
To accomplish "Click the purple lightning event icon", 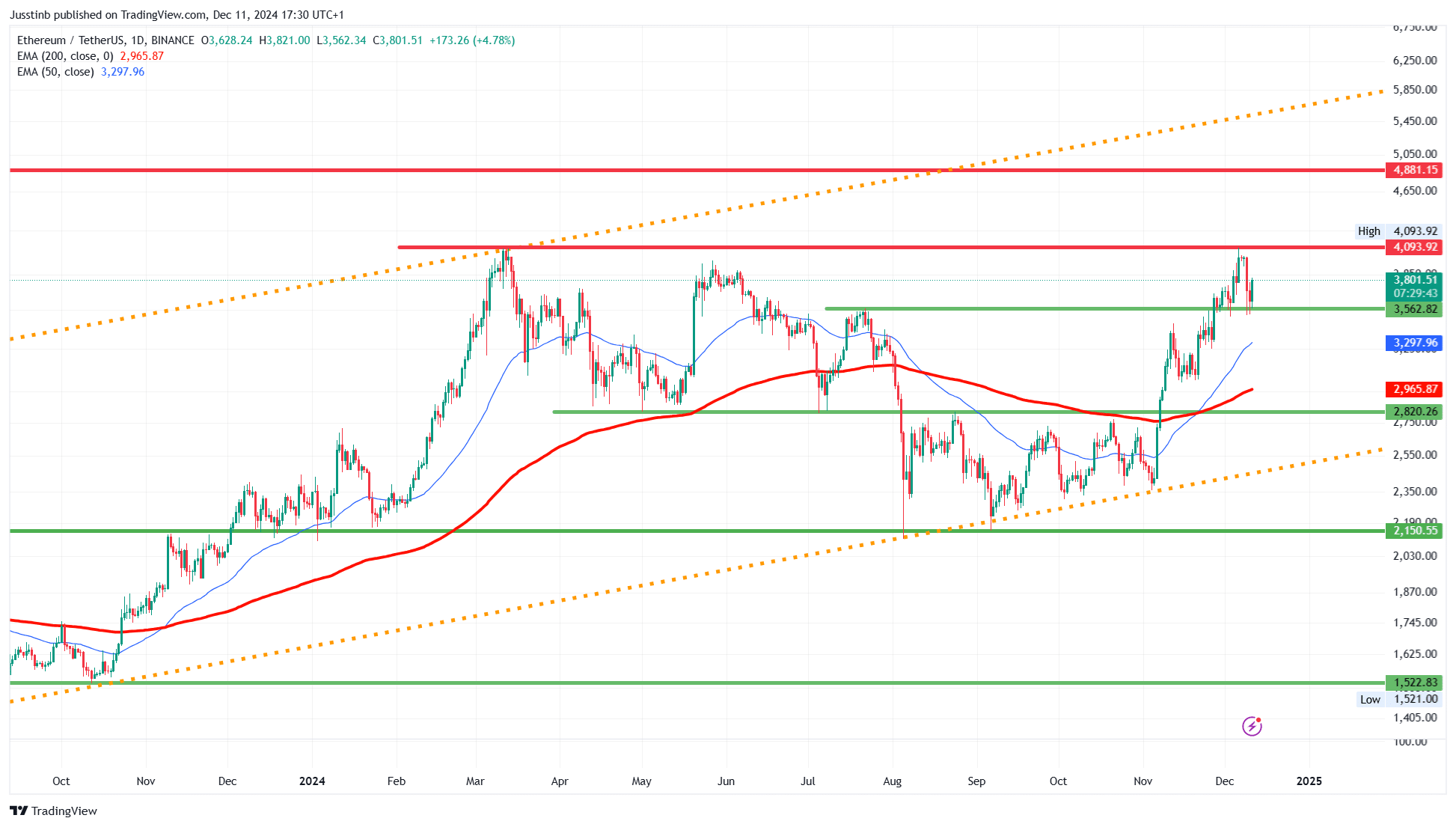I will coord(1252,726).
